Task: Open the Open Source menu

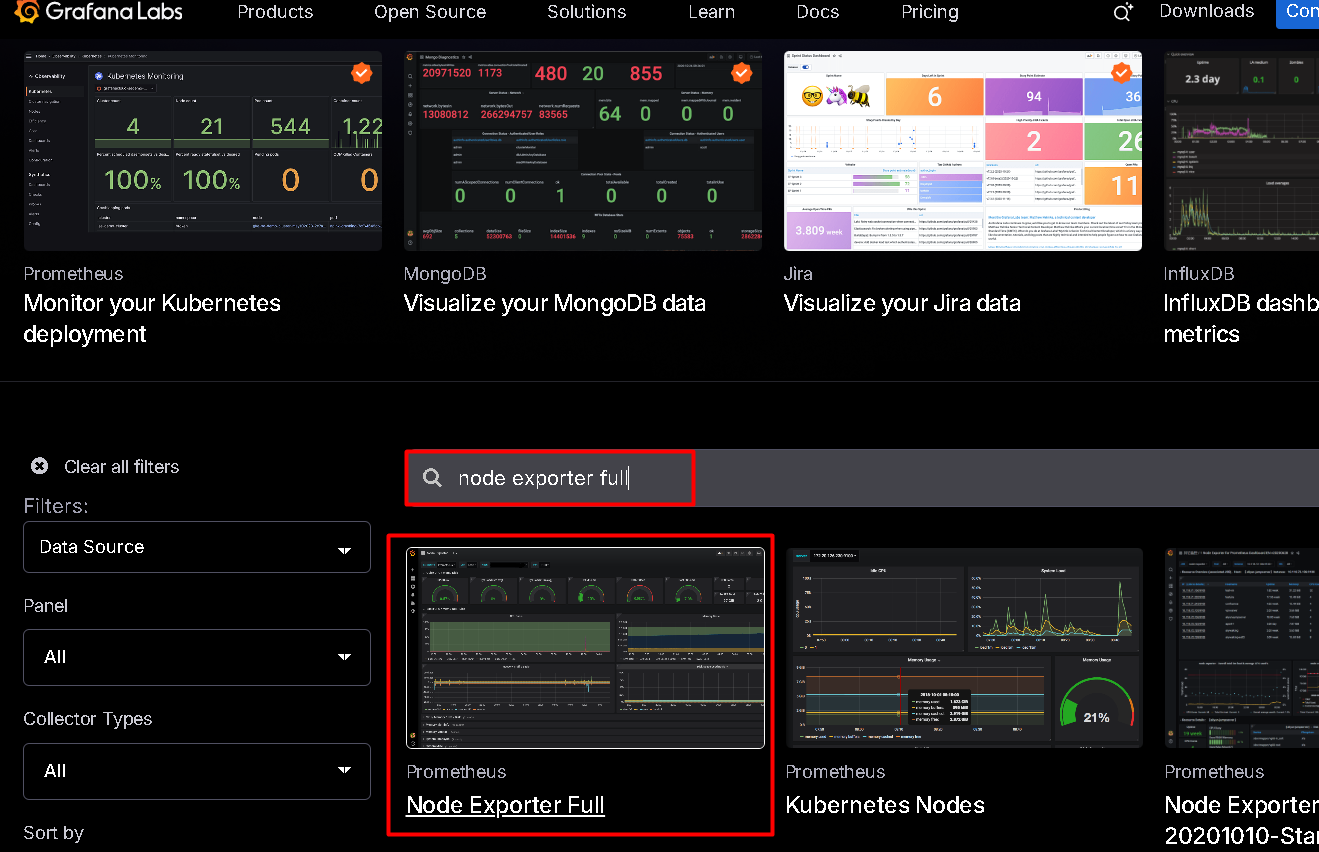Action: point(430,12)
